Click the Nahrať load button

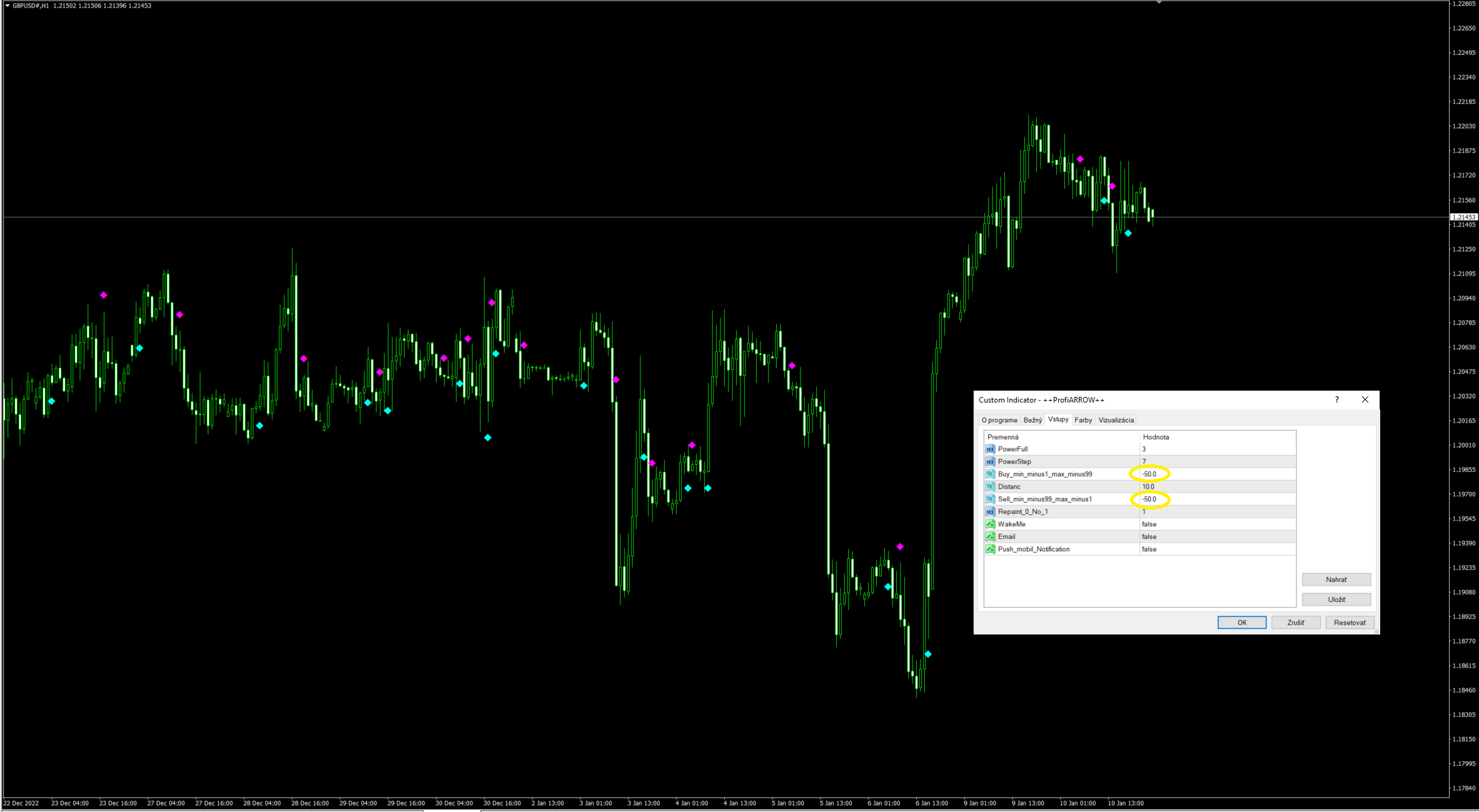coord(1336,579)
